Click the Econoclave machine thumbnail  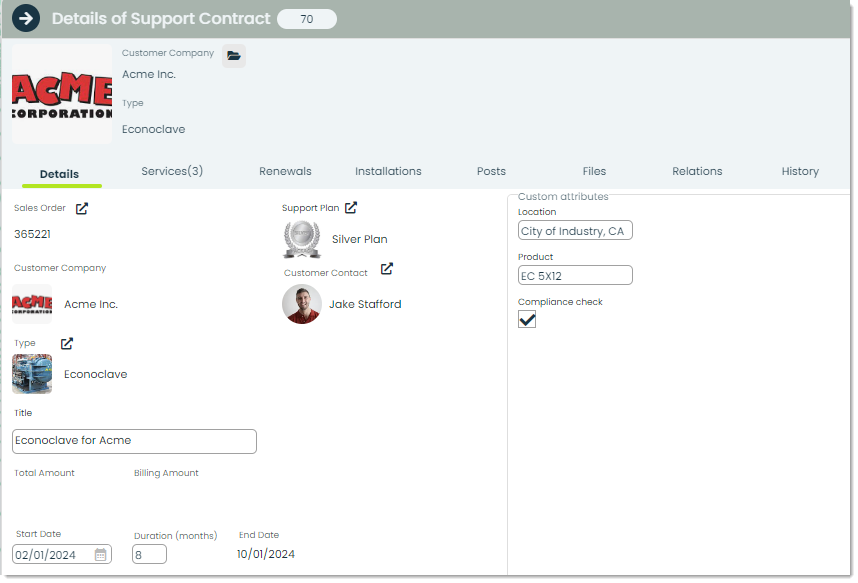32,374
